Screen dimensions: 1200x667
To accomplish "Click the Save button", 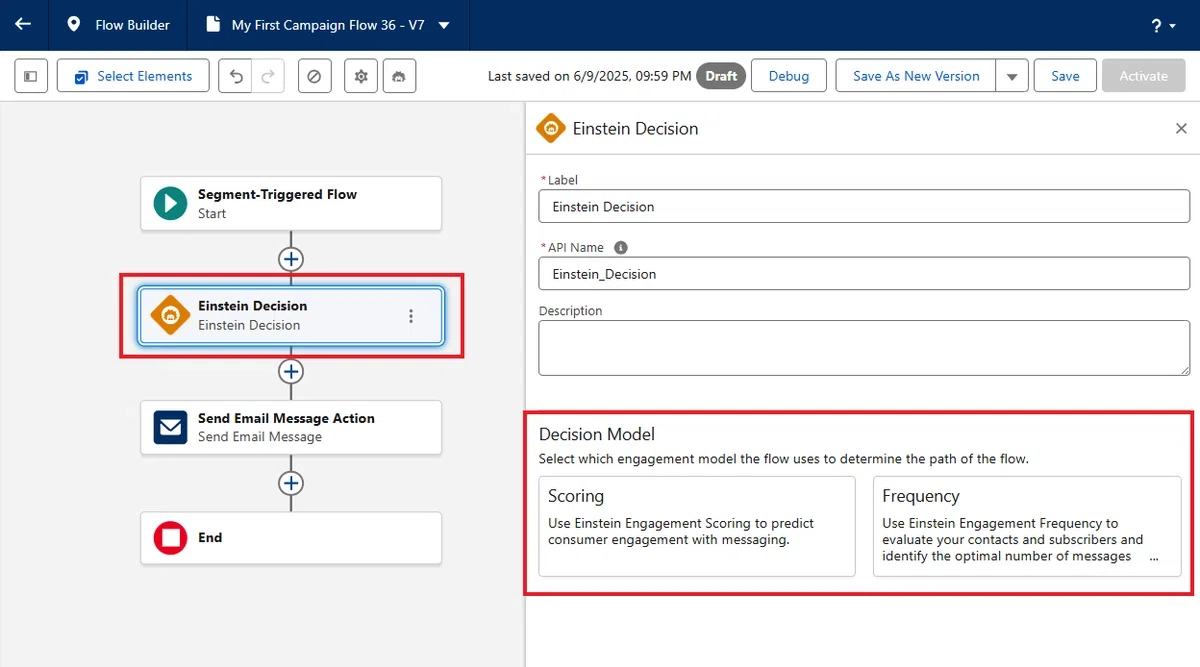I will coord(1065,76).
